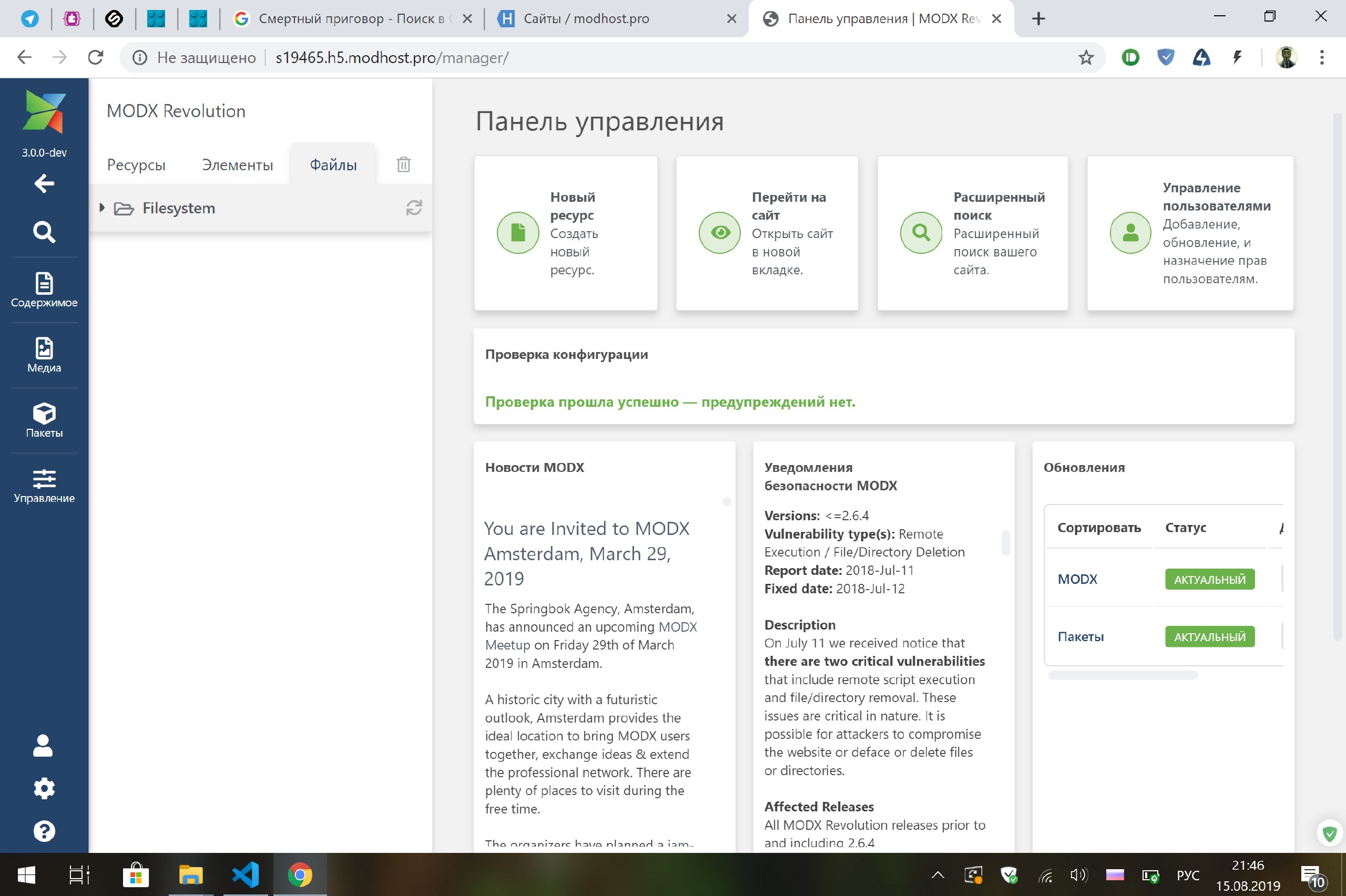Switch to the Ресурсы tab
The height and width of the screenshot is (896, 1346).
136,165
